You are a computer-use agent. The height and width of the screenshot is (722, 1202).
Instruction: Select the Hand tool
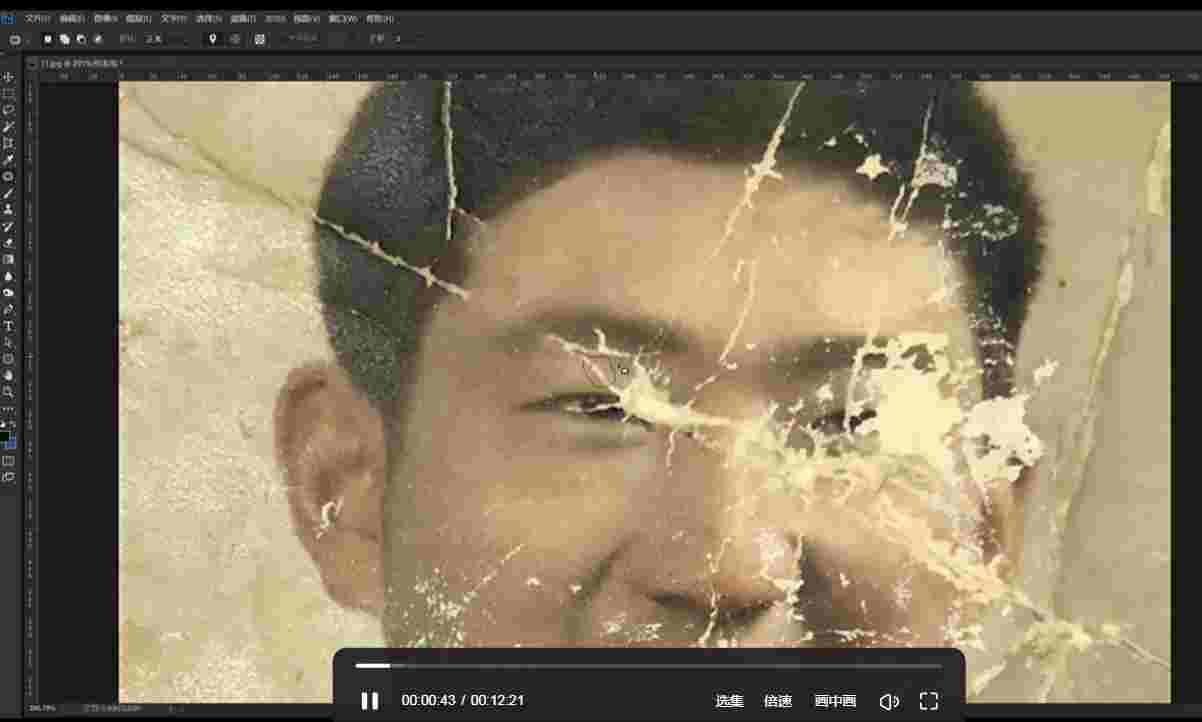[x=8, y=375]
